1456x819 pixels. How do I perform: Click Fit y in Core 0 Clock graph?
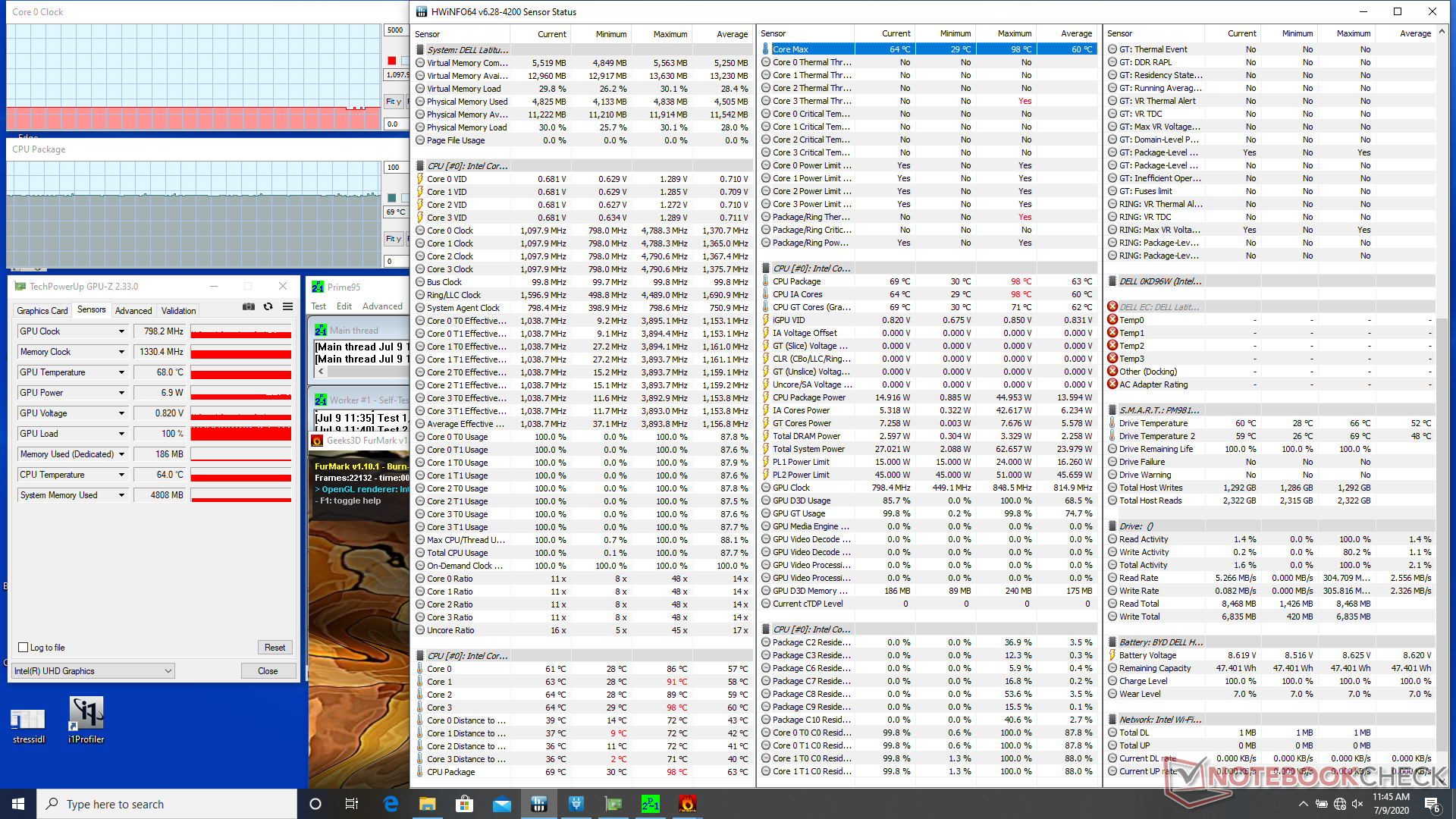tap(394, 101)
